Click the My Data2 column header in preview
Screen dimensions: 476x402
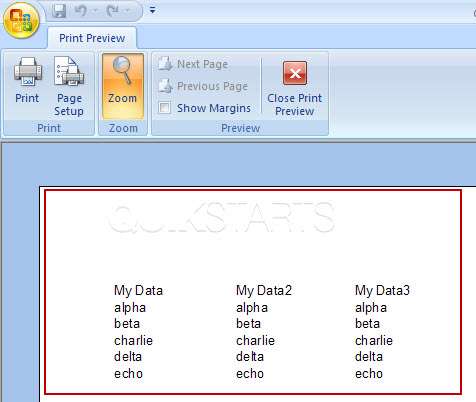(x=264, y=290)
